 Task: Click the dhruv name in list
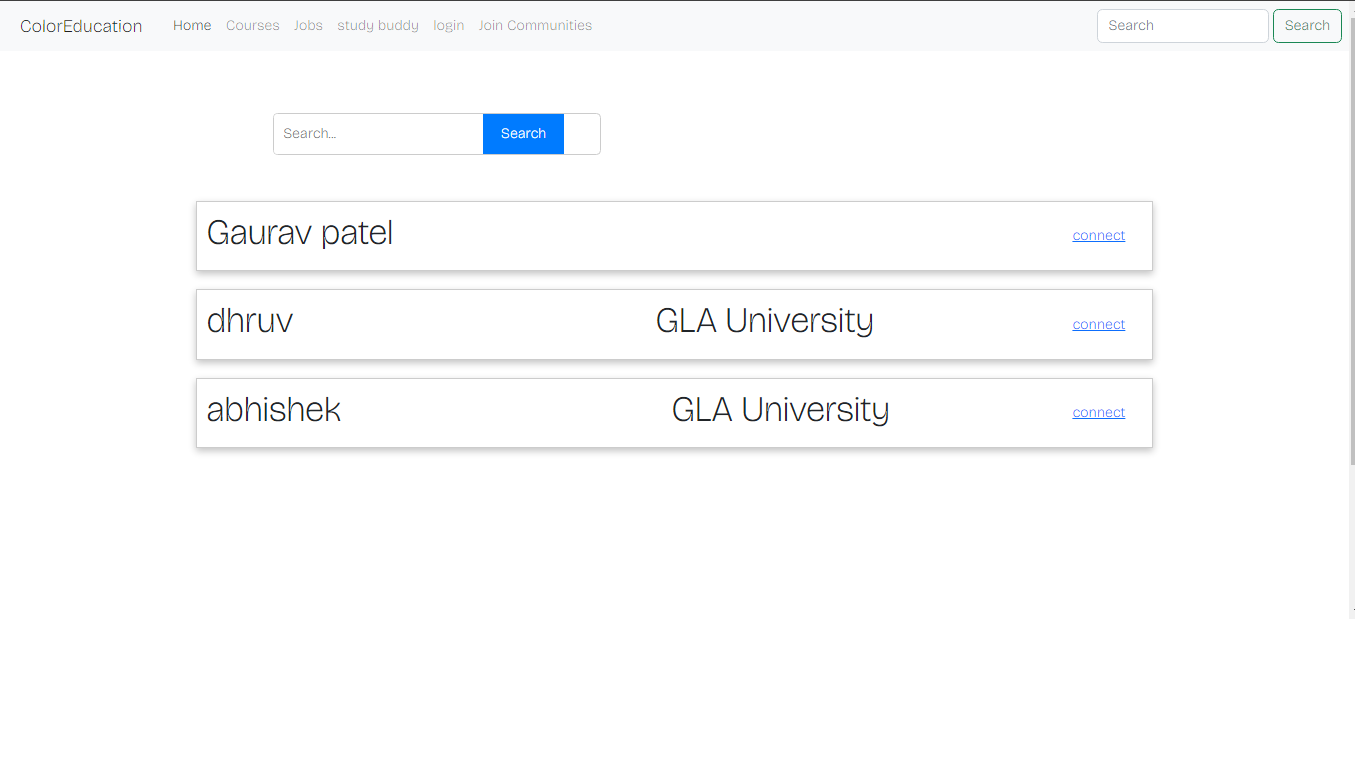pos(249,321)
